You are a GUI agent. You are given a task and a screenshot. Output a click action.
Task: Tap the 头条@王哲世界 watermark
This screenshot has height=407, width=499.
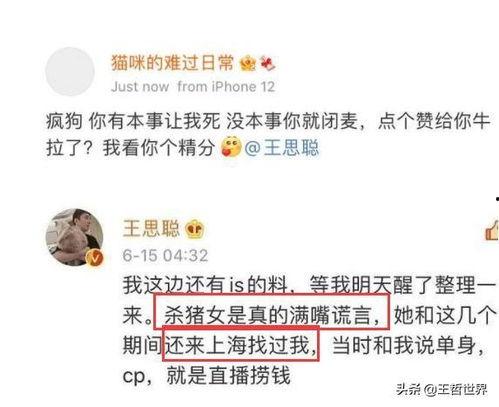coord(442,389)
